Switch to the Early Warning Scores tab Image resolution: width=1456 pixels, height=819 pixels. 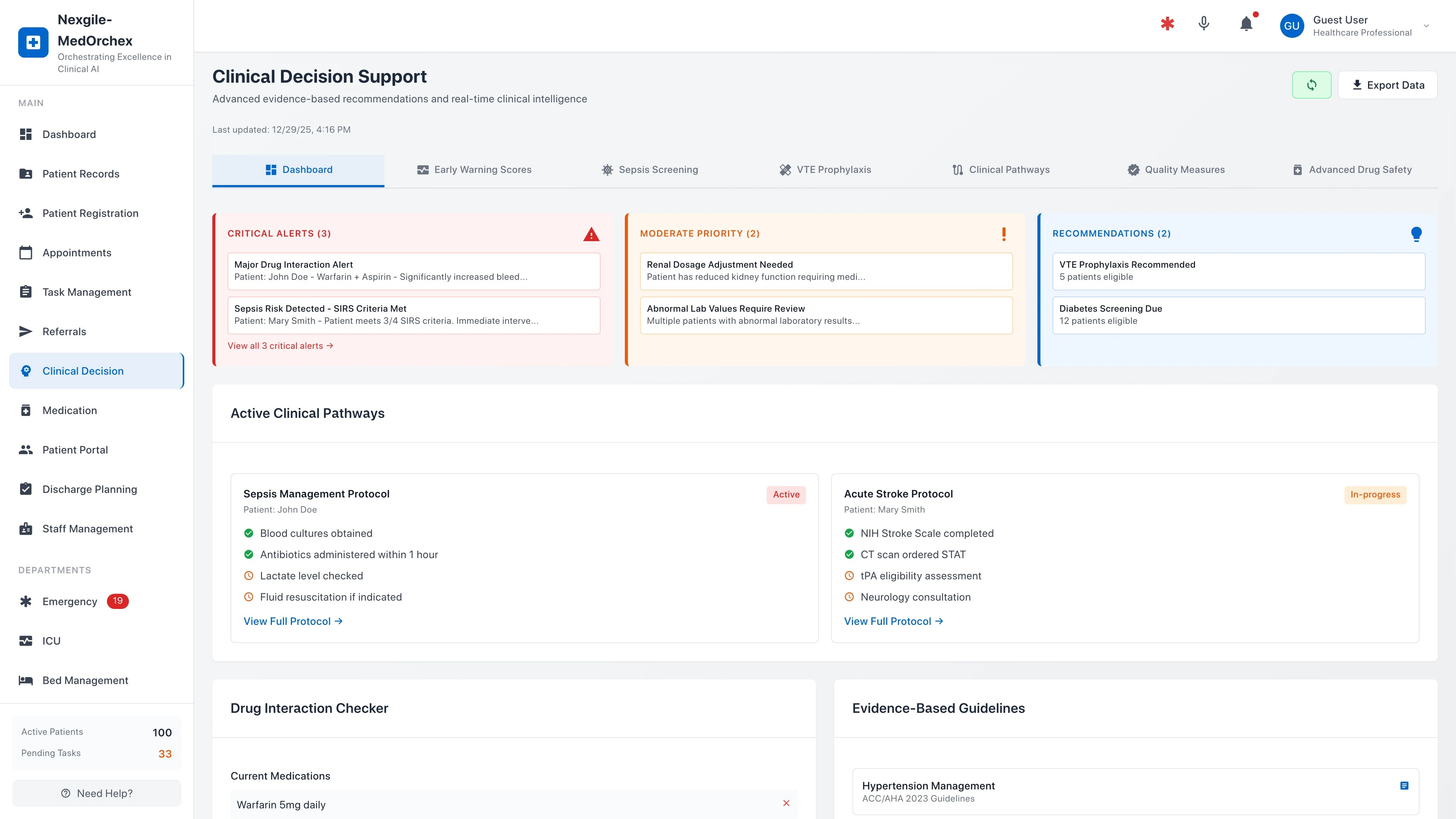coord(474,169)
